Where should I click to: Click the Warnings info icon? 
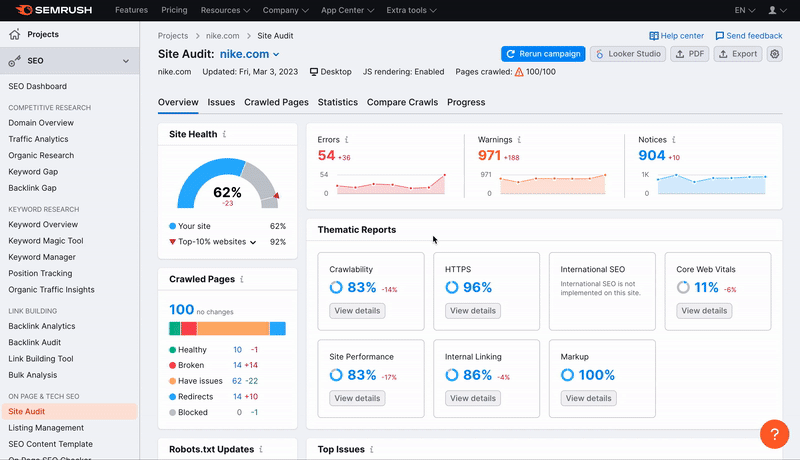click(519, 140)
